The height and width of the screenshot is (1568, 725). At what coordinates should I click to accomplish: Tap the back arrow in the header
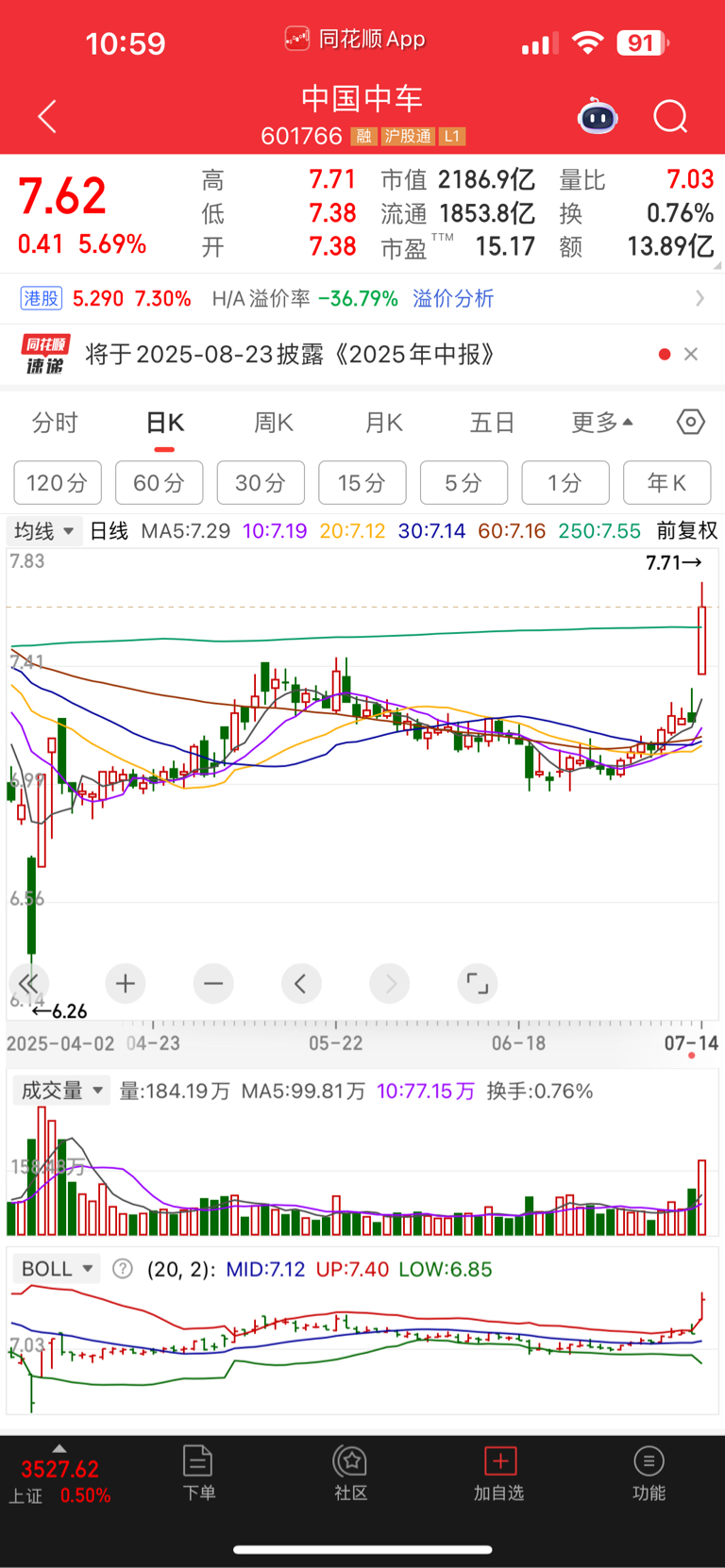pyautogui.click(x=47, y=117)
